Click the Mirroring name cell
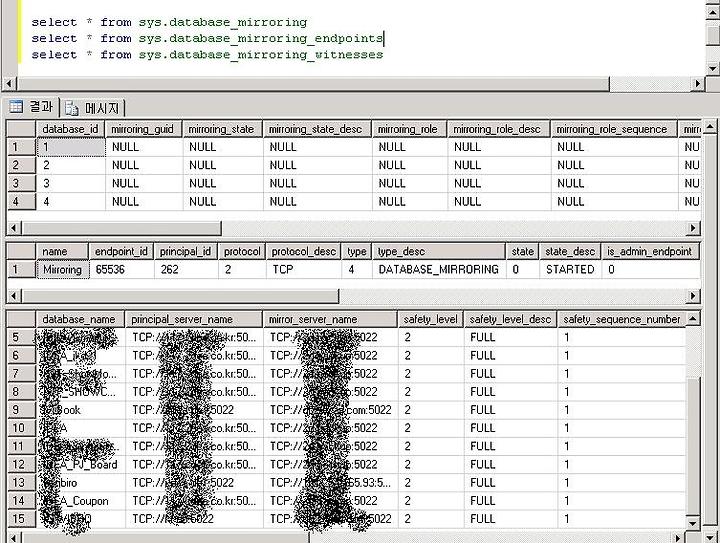Viewport: 720px width, 543px height. click(62, 269)
